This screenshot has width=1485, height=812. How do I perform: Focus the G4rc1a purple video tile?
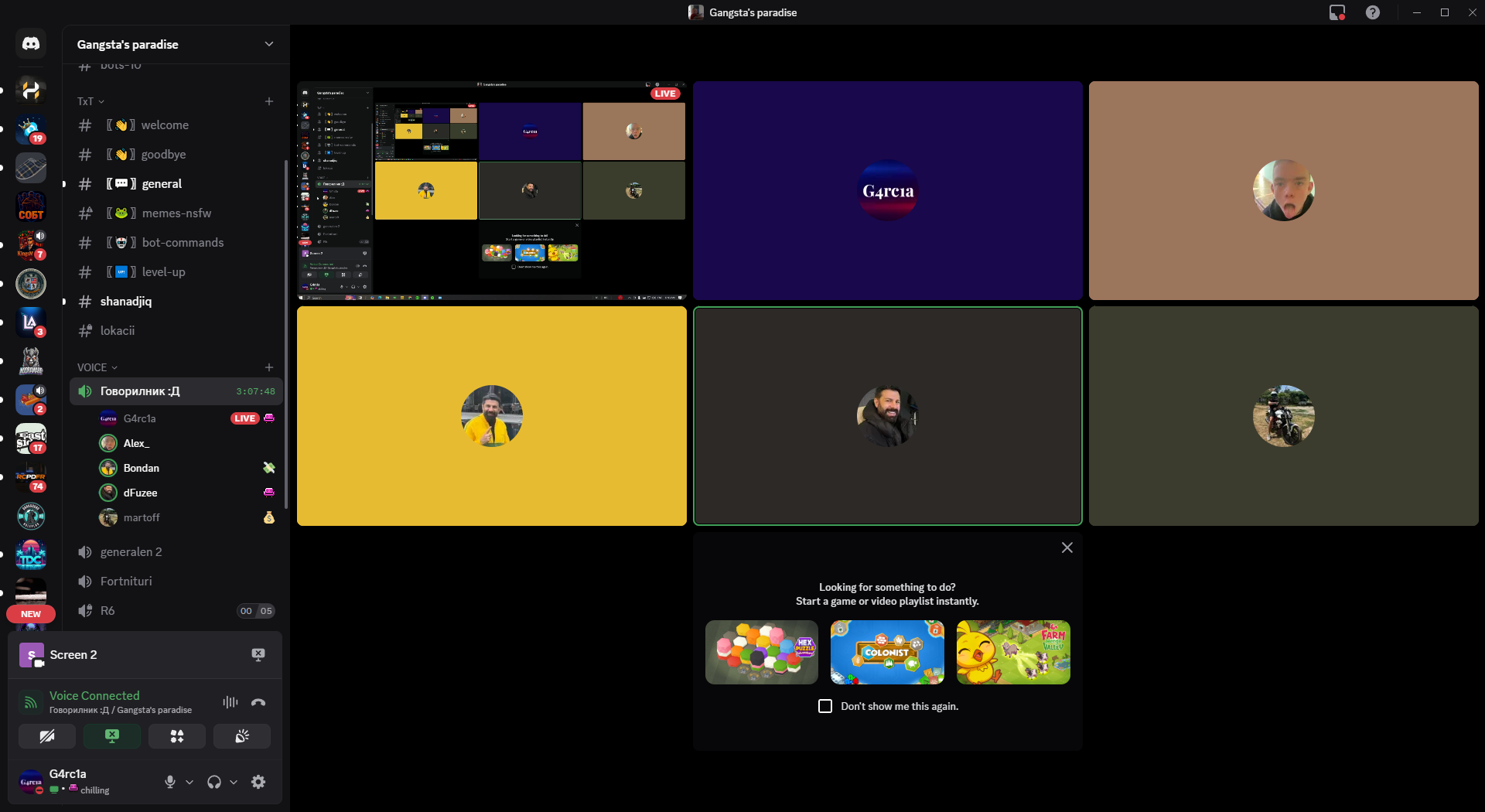click(x=888, y=190)
